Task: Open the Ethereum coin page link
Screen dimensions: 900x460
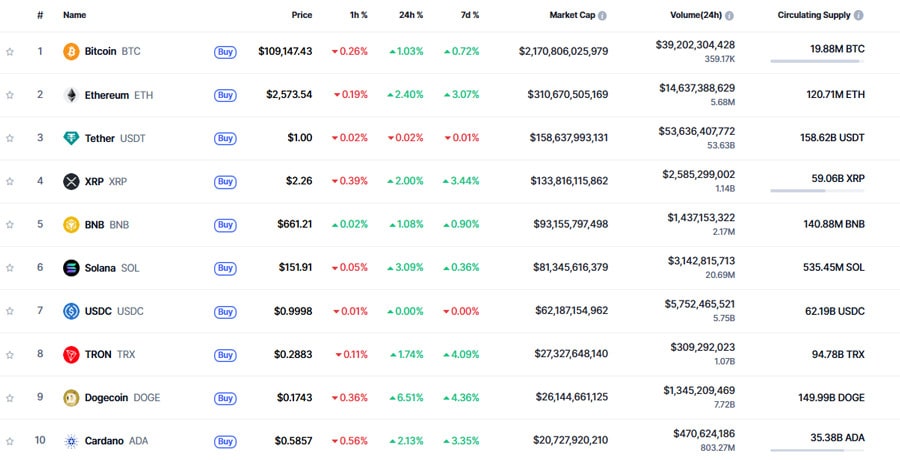Action: 119,95
